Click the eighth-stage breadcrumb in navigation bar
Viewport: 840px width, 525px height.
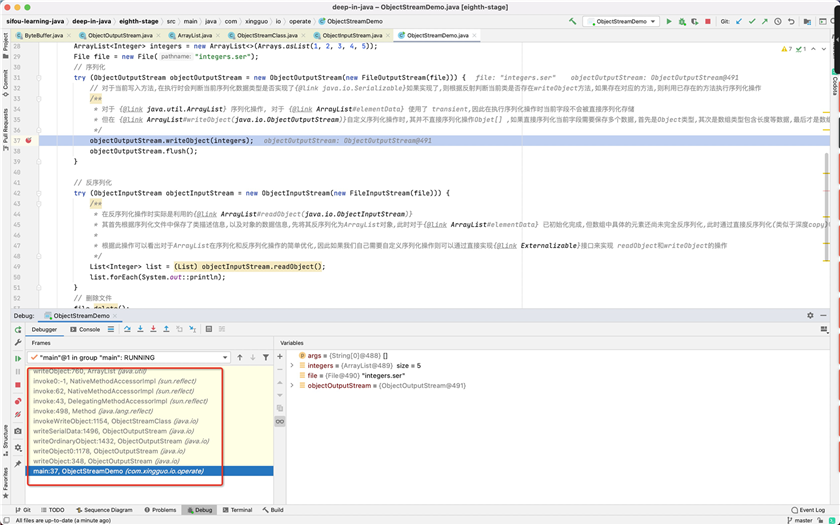click(x=139, y=21)
